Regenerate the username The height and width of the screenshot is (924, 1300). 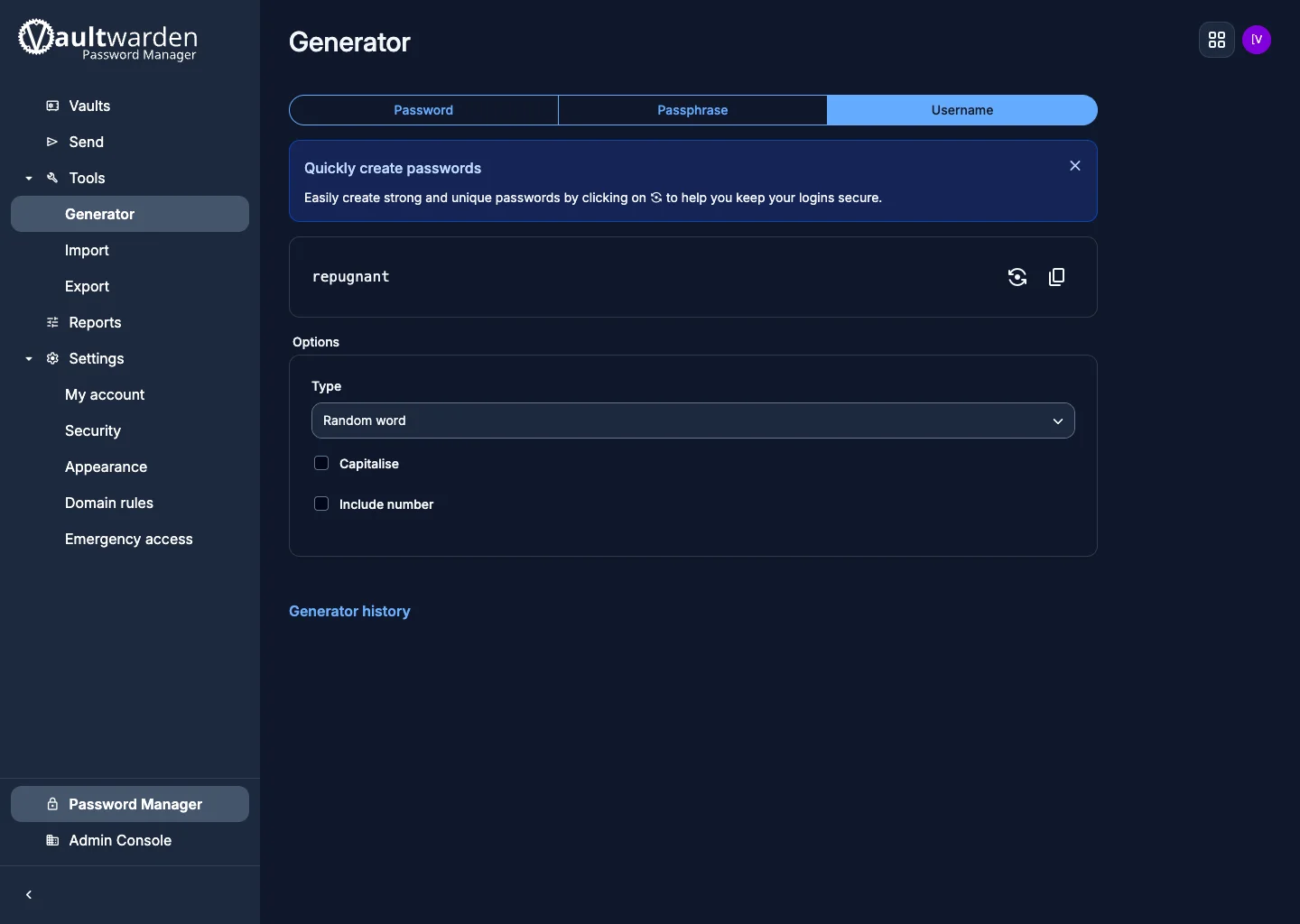1017,277
